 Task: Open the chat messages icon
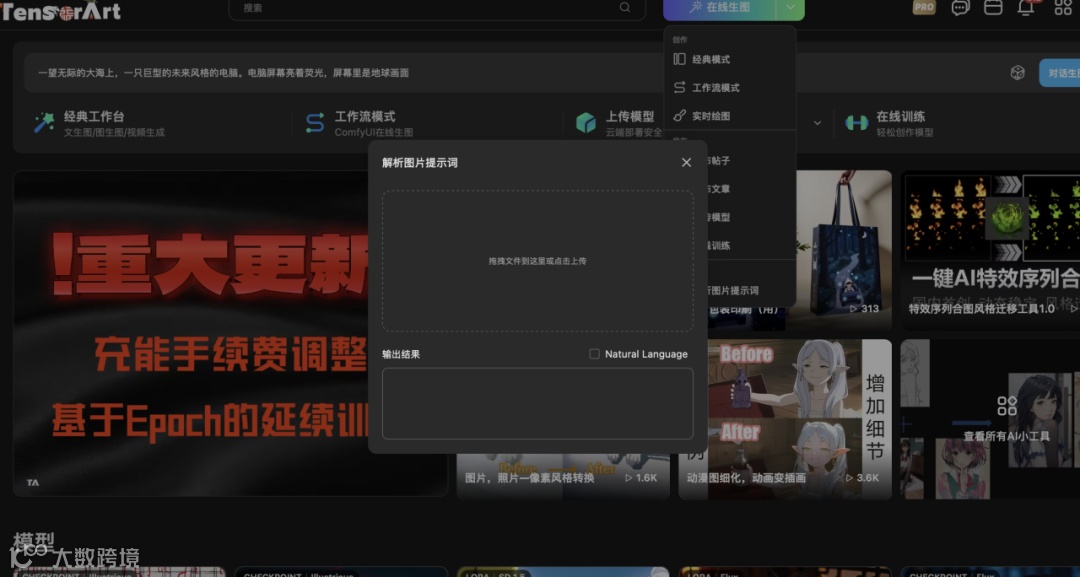click(959, 8)
